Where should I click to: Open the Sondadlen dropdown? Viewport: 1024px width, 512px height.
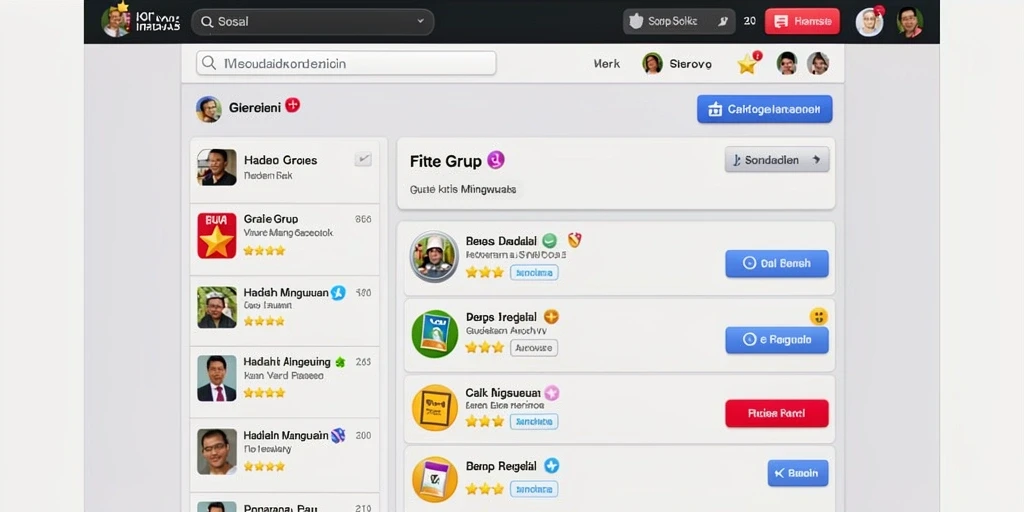coord(777,159)
